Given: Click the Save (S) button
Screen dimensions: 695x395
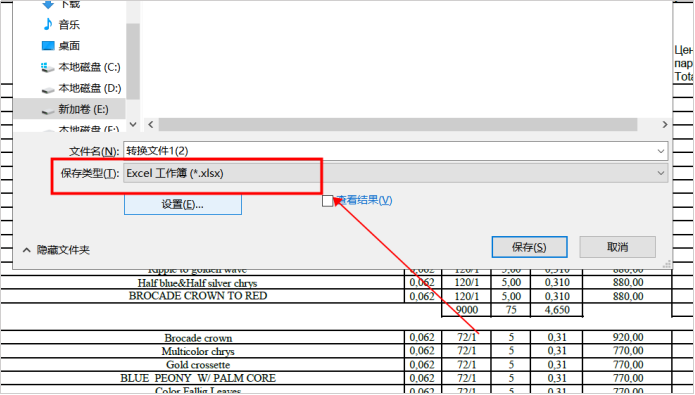Looking at the screenshot, I should (x=529, y=247).
